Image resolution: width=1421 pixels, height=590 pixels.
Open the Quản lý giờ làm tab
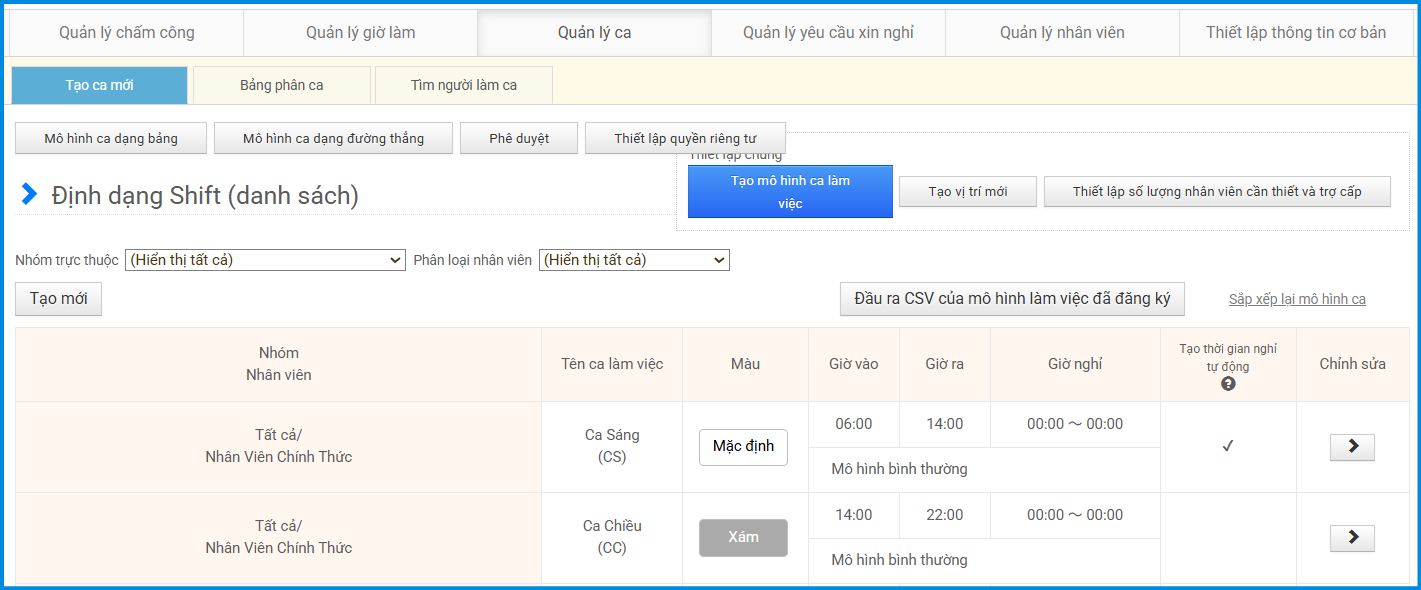[361, 33]
